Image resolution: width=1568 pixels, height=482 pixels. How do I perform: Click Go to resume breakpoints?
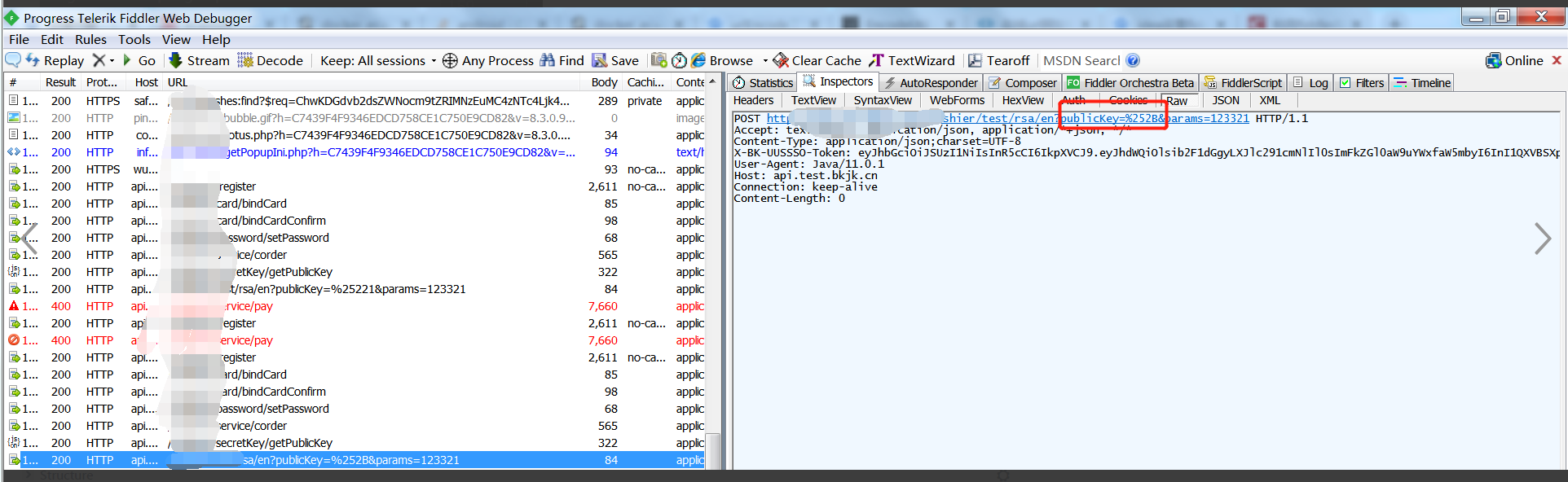click(139, 60)
